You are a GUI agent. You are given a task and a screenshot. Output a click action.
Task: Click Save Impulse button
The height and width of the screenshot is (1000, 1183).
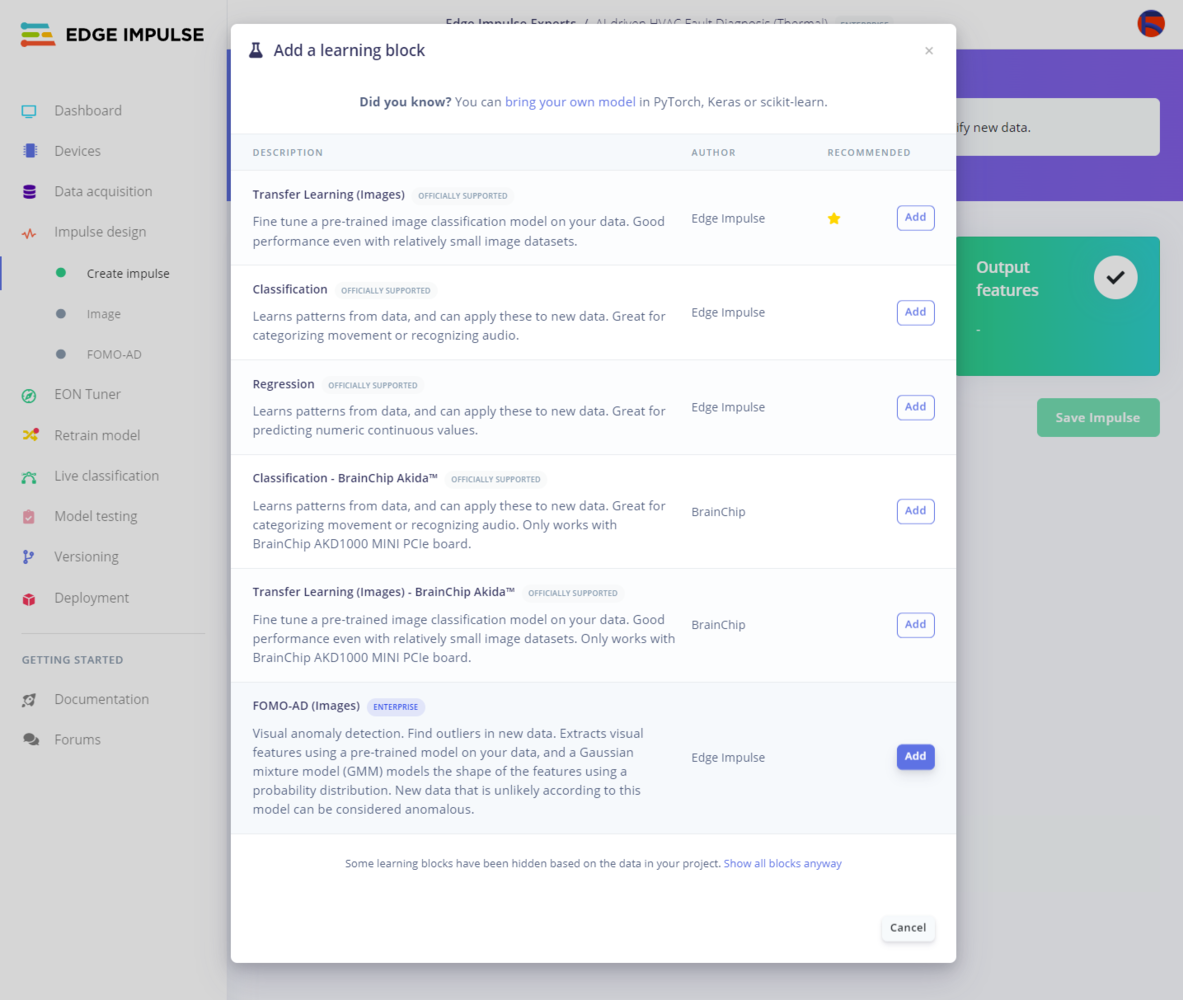tap(1098, 417)
